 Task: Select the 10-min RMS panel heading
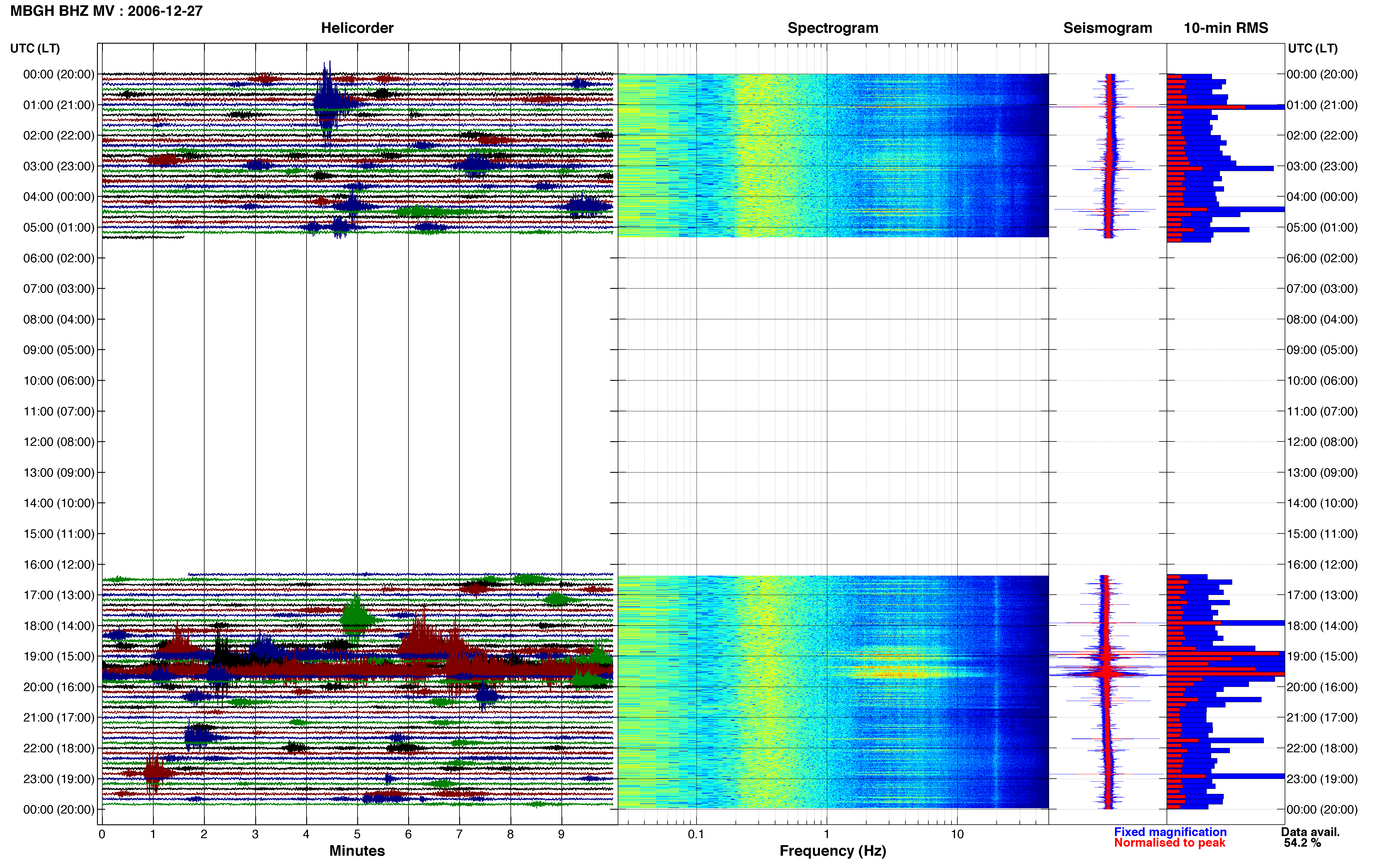(x=1225, y=28)
